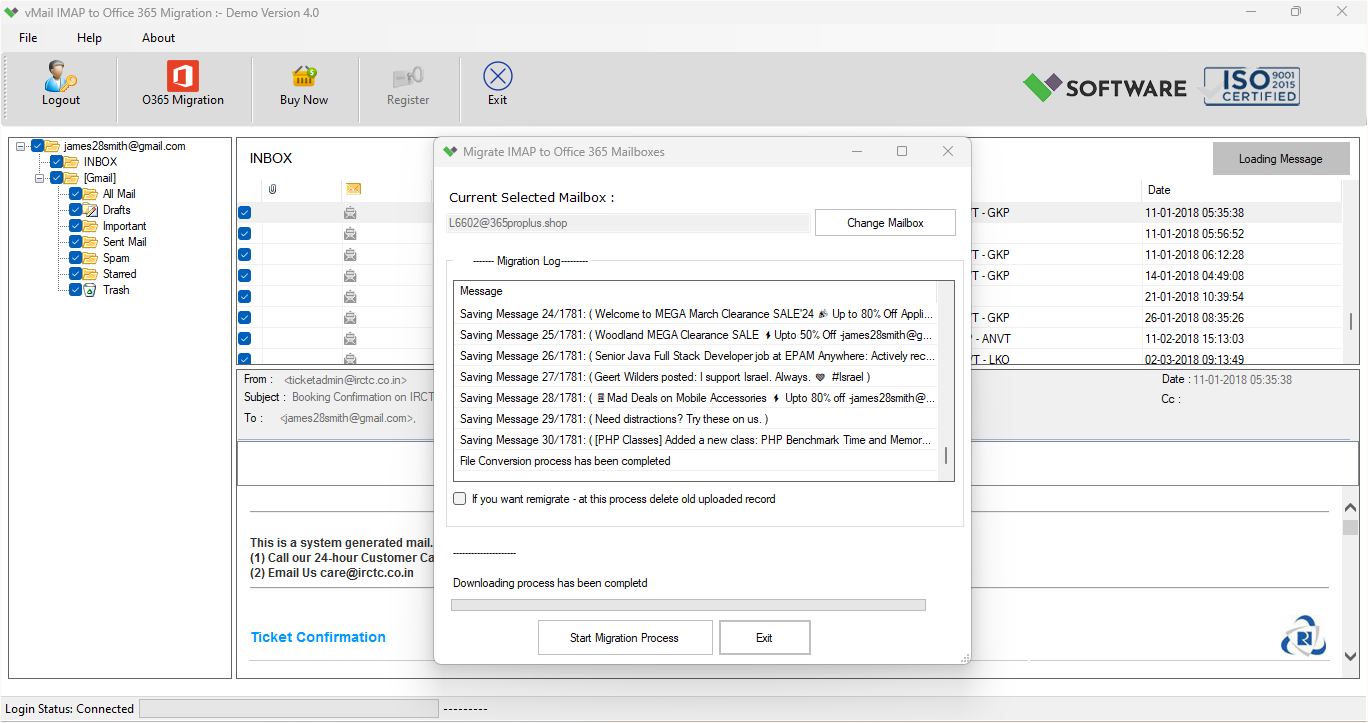Screen dimensions: 1368x723
Task: Uncheck the Important checkbox
Action: [76, 226]
